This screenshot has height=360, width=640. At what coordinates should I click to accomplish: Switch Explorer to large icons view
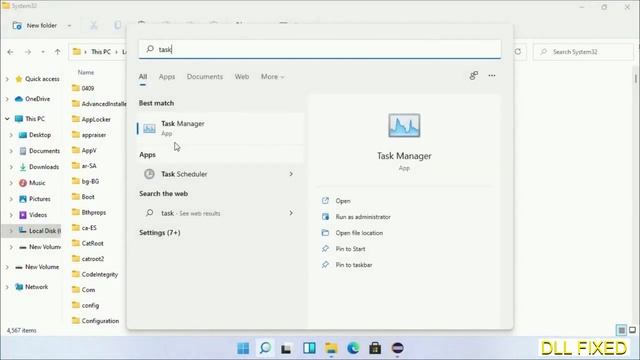click(x=633, y=330)
